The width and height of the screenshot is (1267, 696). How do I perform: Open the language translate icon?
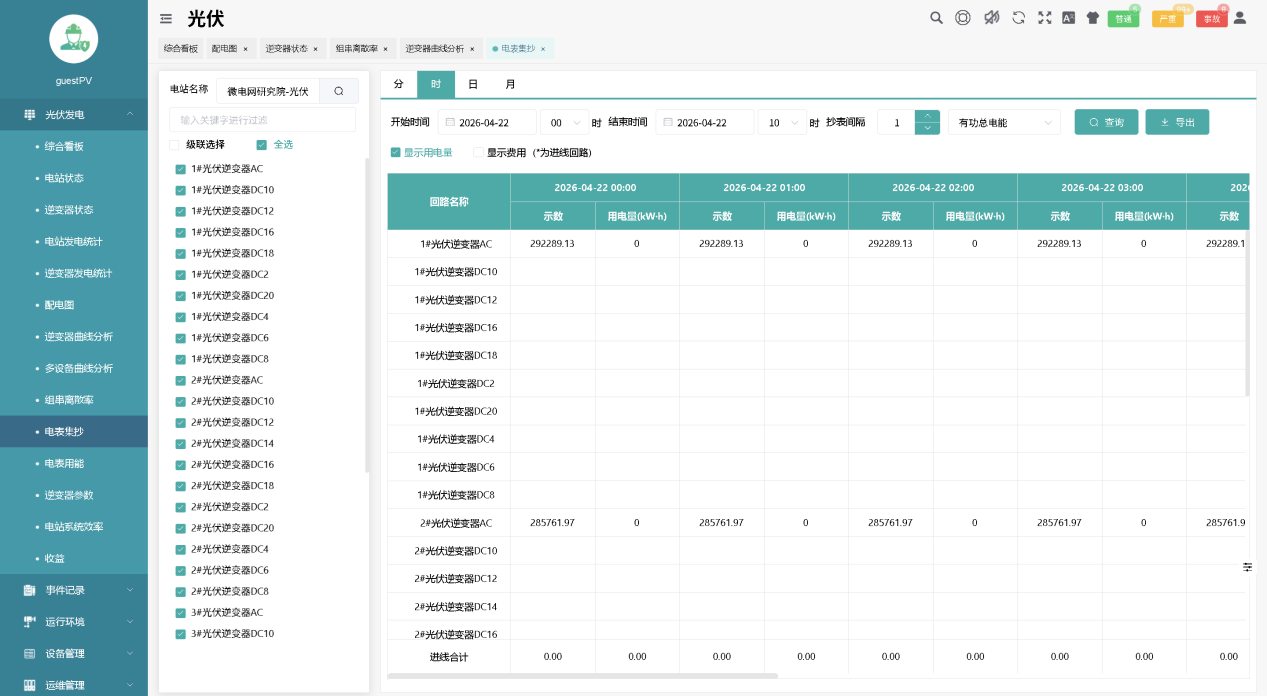pos(1068,18)
